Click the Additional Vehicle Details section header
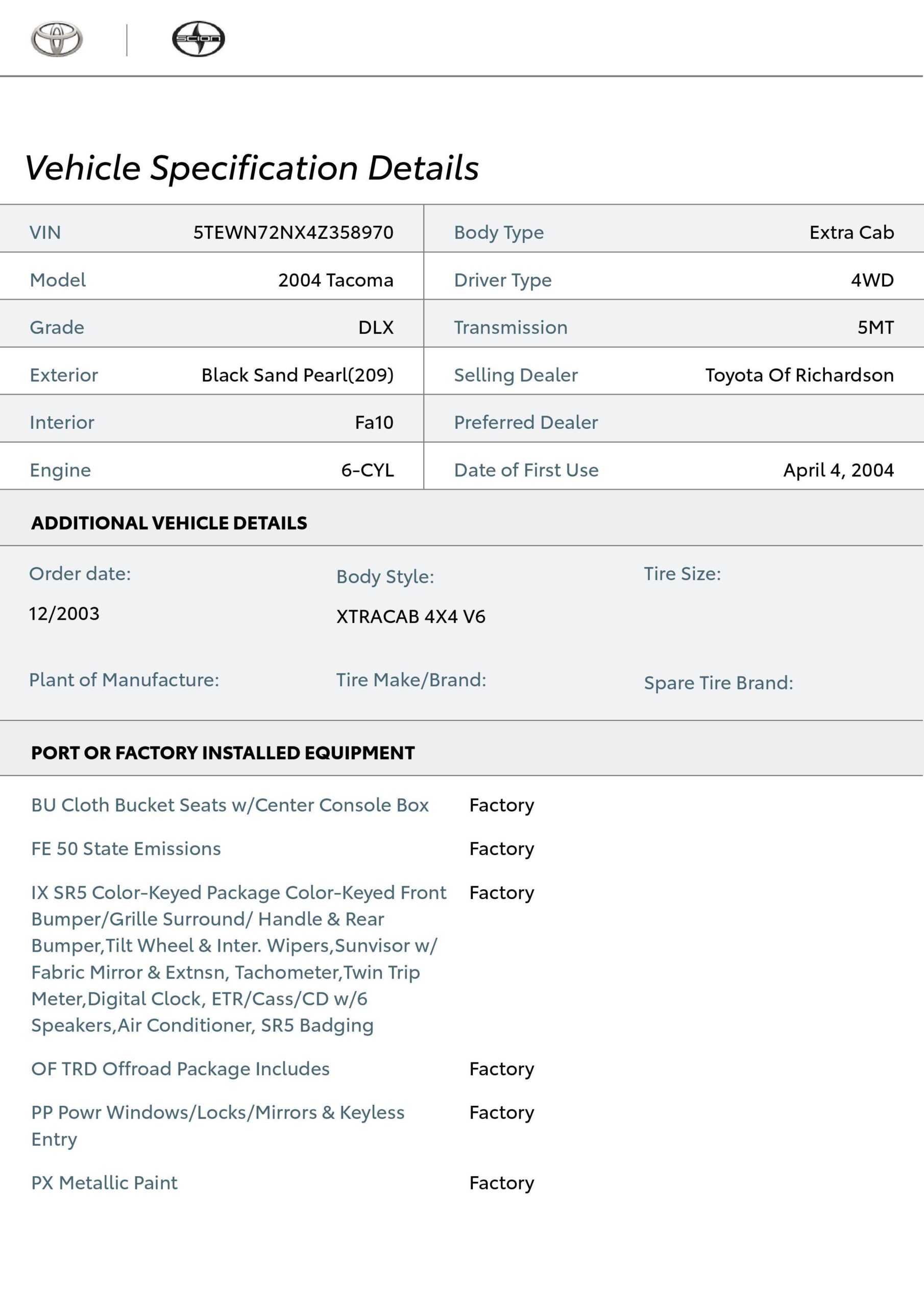This screenshot has width=924, height=1307. 169,523
